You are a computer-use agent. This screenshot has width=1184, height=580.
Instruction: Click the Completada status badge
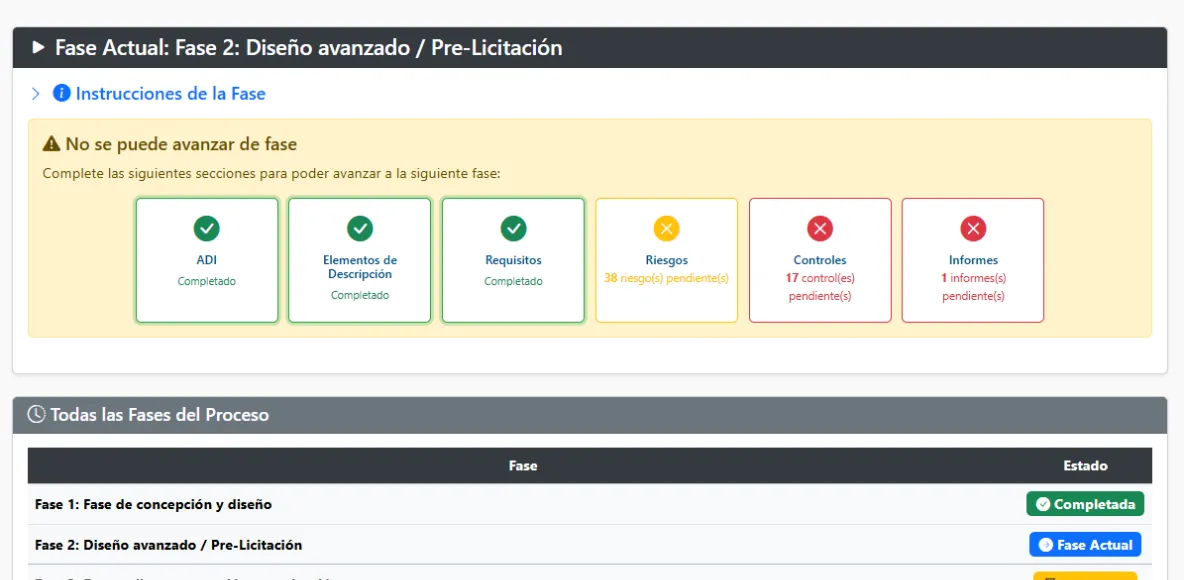[1085, 504]
